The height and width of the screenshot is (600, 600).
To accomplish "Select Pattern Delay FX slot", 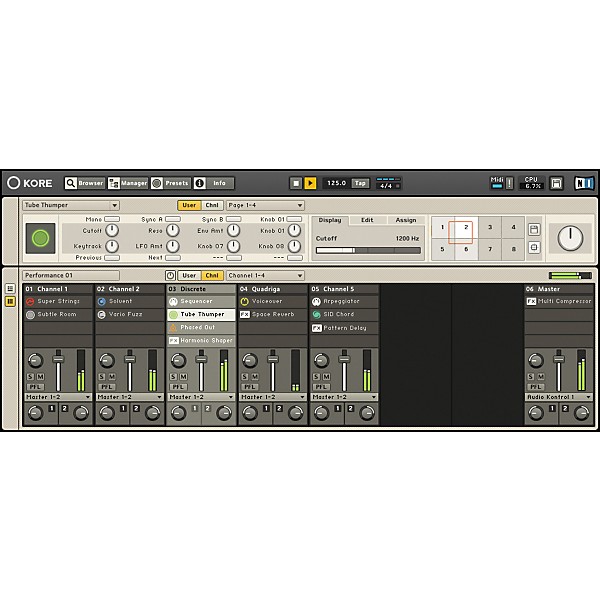I will [344, 328].
